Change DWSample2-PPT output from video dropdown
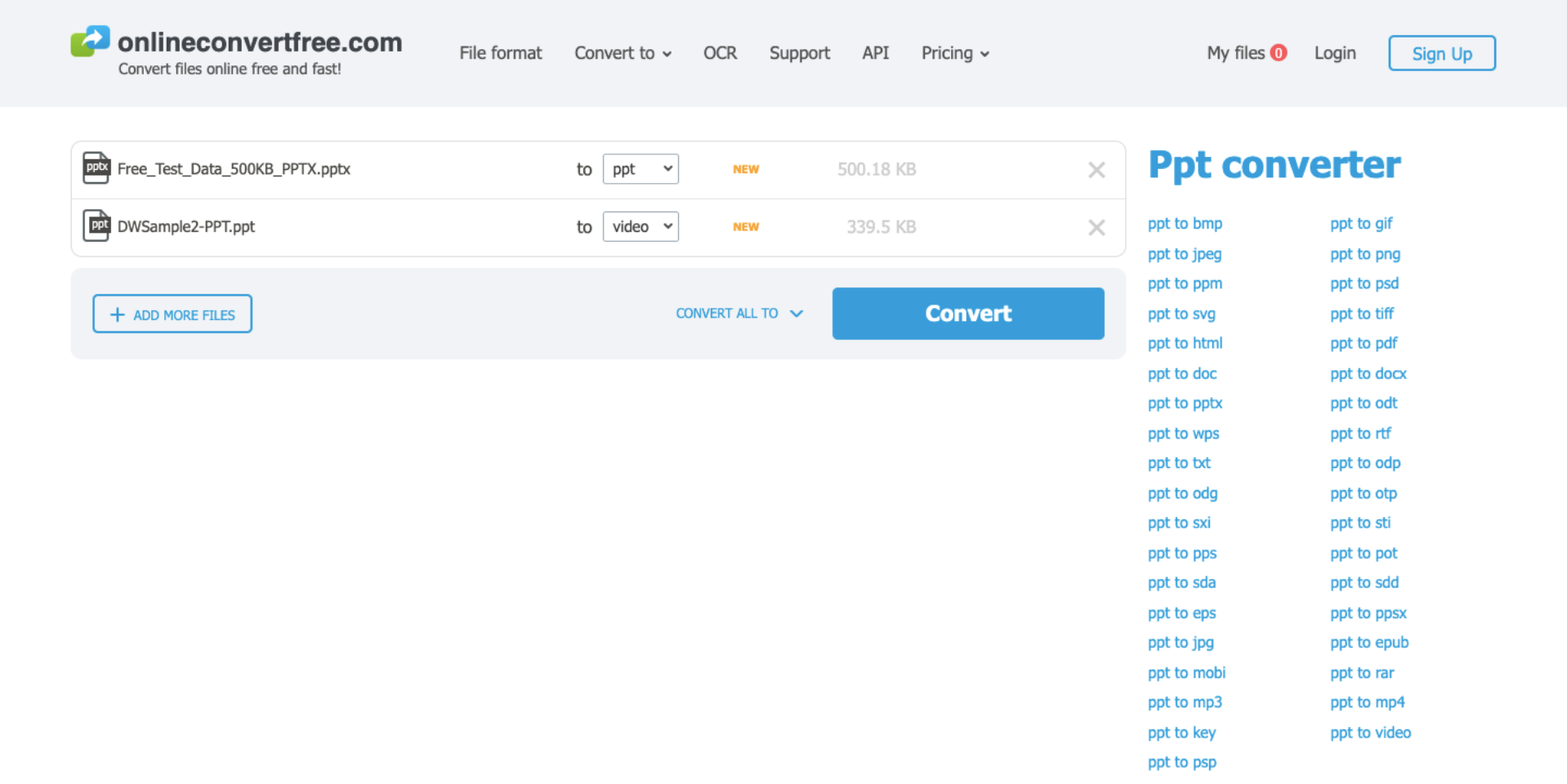This screenshot has width=1567, height=784. (x=641, y=226)
